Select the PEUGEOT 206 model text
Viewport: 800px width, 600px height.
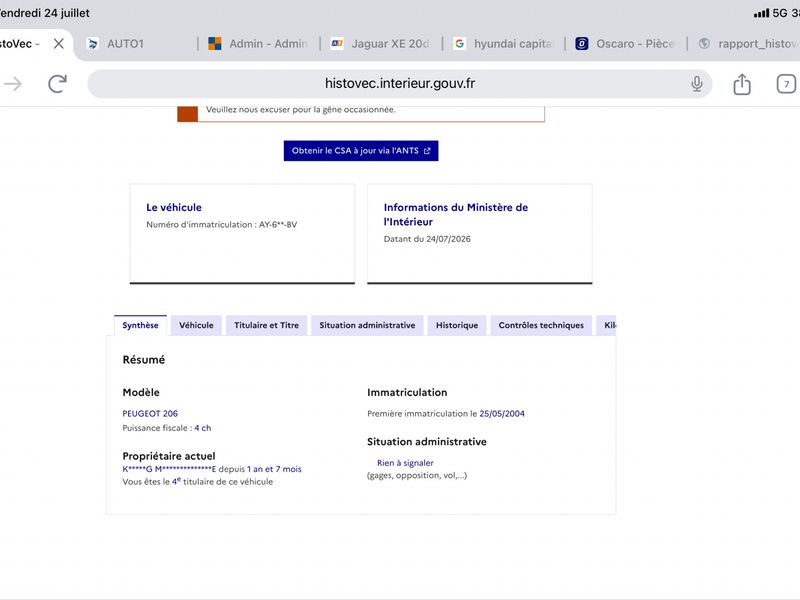tap(150, 413)
